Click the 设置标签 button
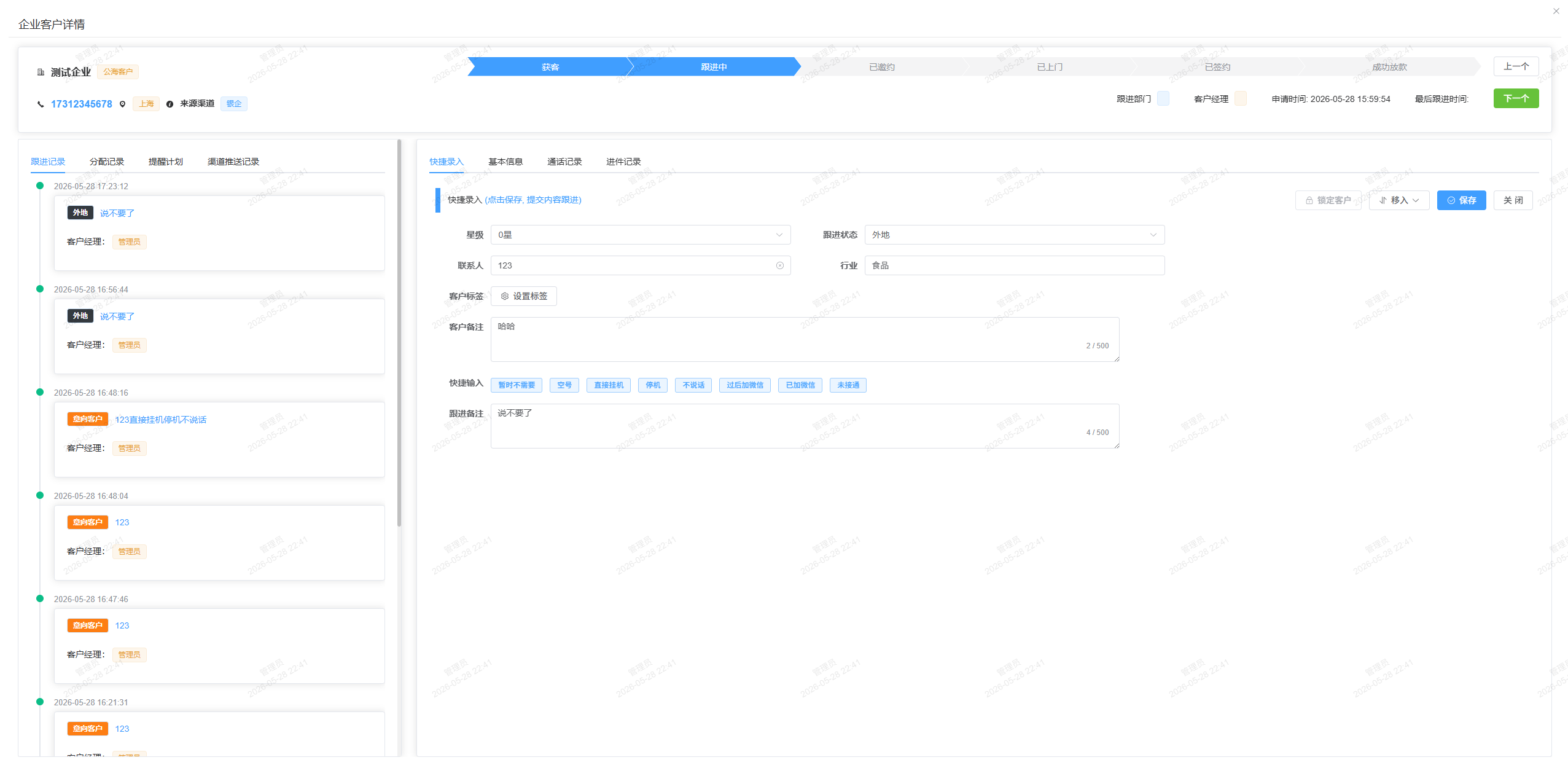This screenshot has width=1568, height=776. (x=524, y=296)
